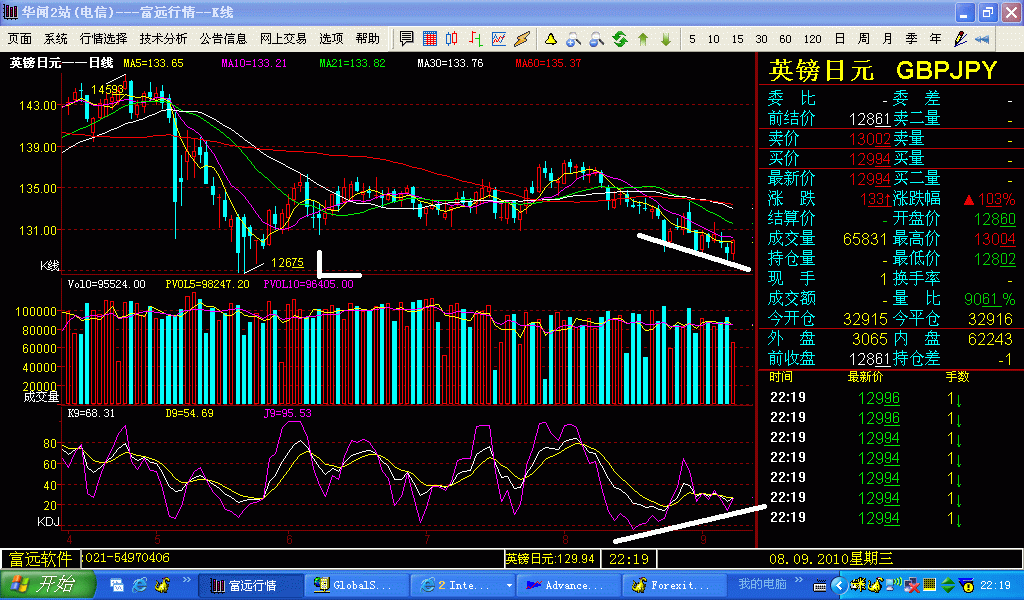
Task: Click show desktop quick launch icon
Action: point(116,585)
